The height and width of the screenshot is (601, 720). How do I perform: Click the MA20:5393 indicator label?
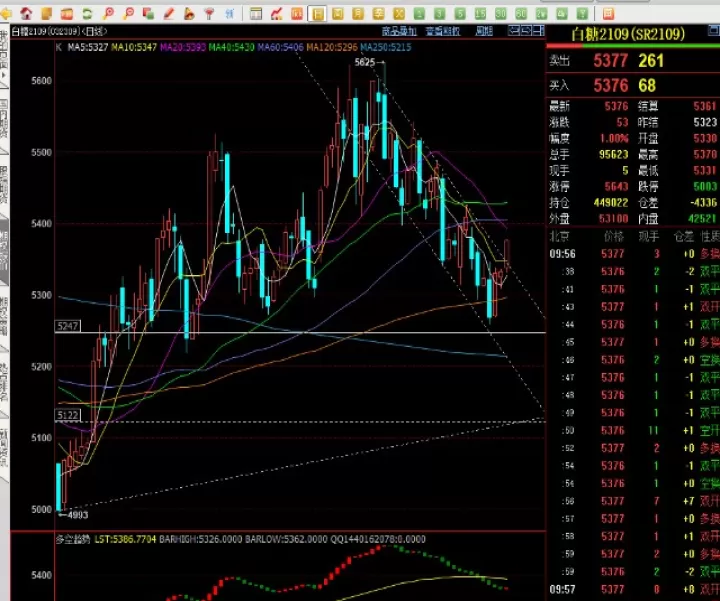[183, 47]
